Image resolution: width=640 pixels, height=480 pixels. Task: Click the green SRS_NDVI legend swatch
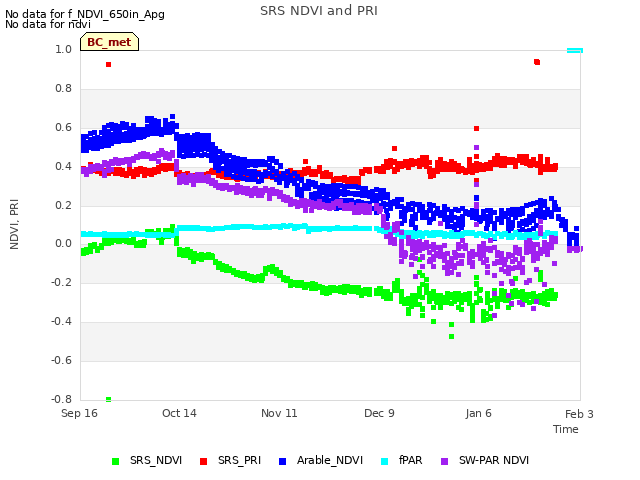[116, 461]
